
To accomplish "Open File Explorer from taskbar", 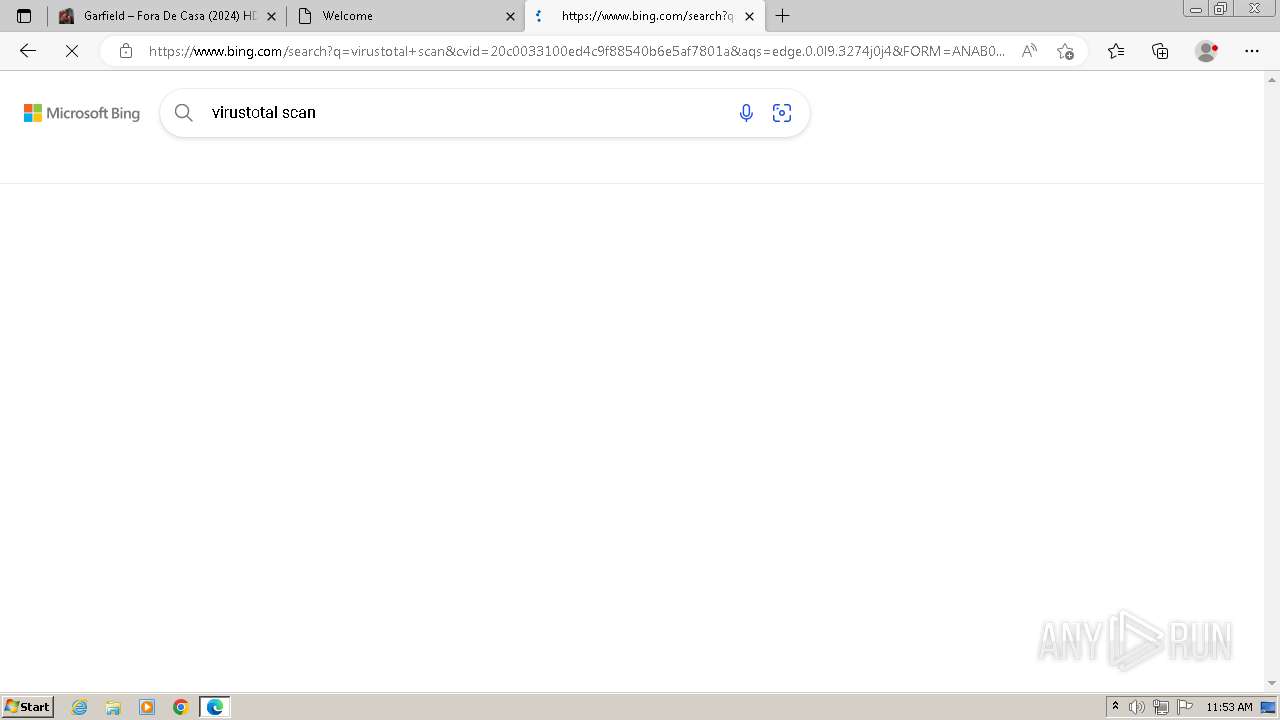I will 113,707.
